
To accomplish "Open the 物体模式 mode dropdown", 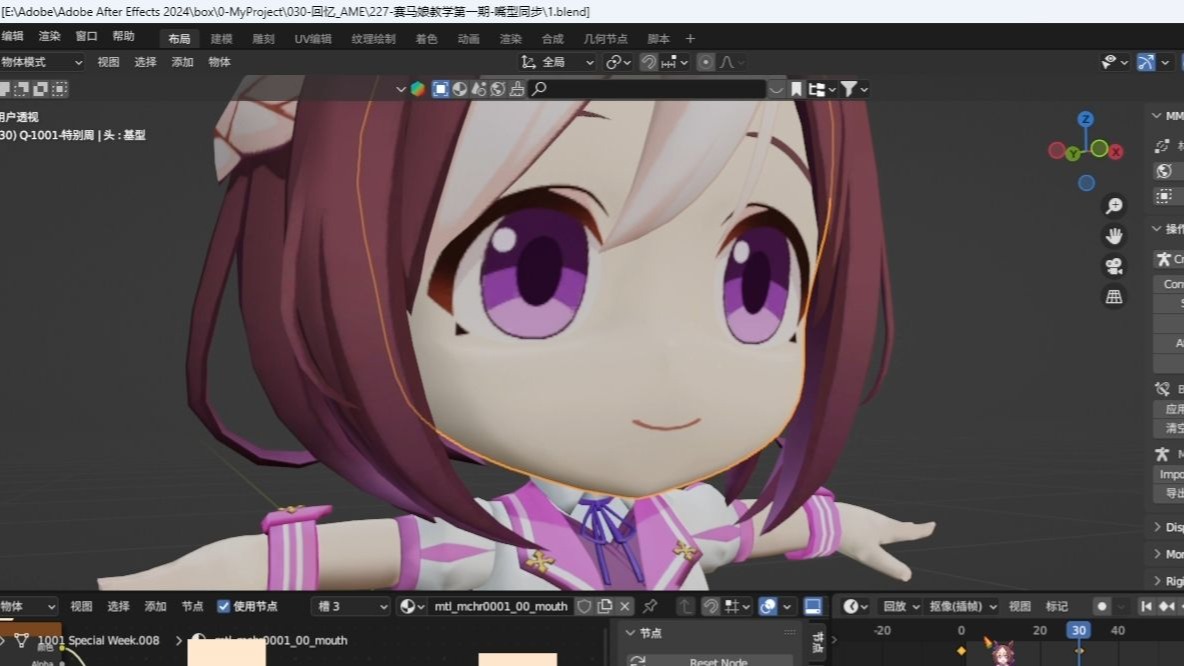I will [x=42, y=62].
